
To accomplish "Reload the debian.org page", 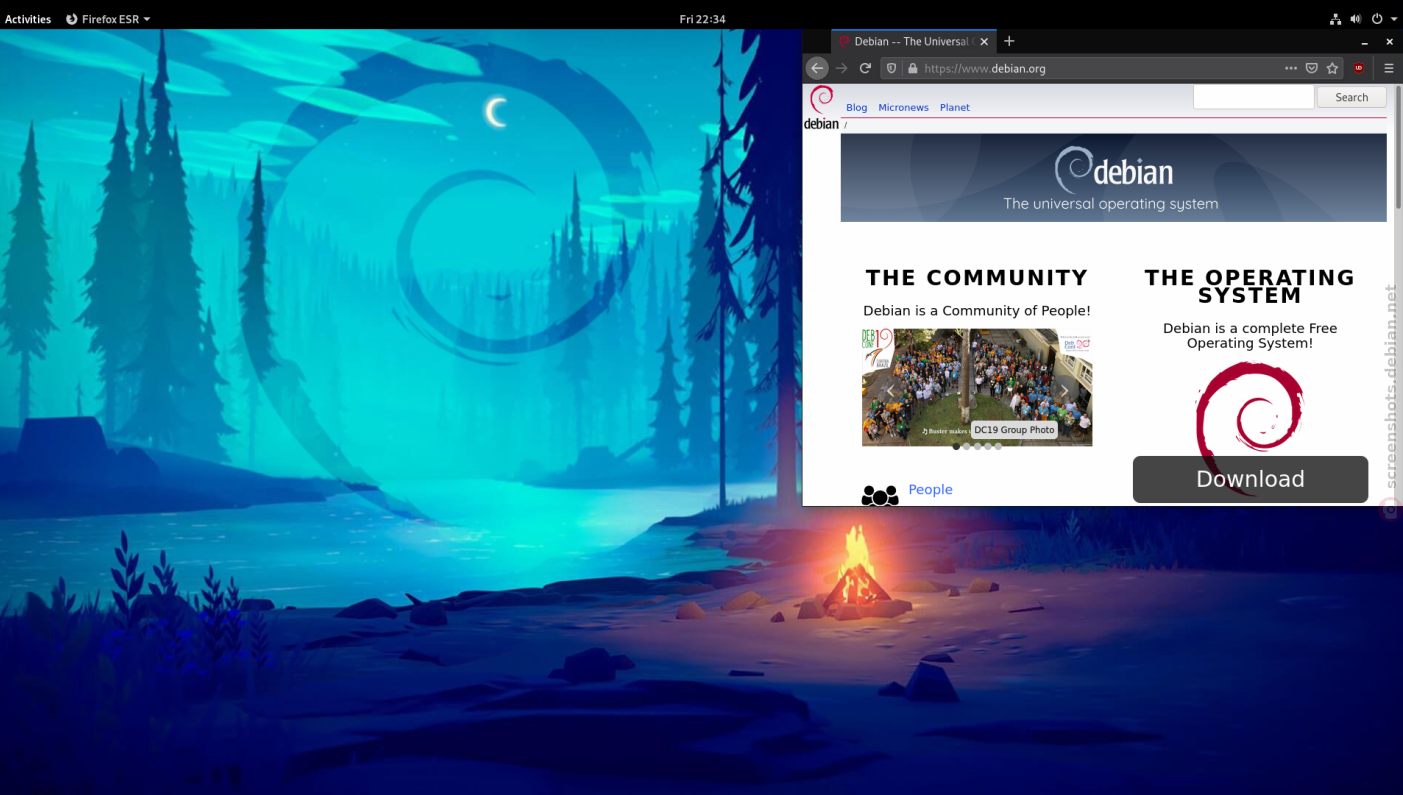I will (865, 68).
